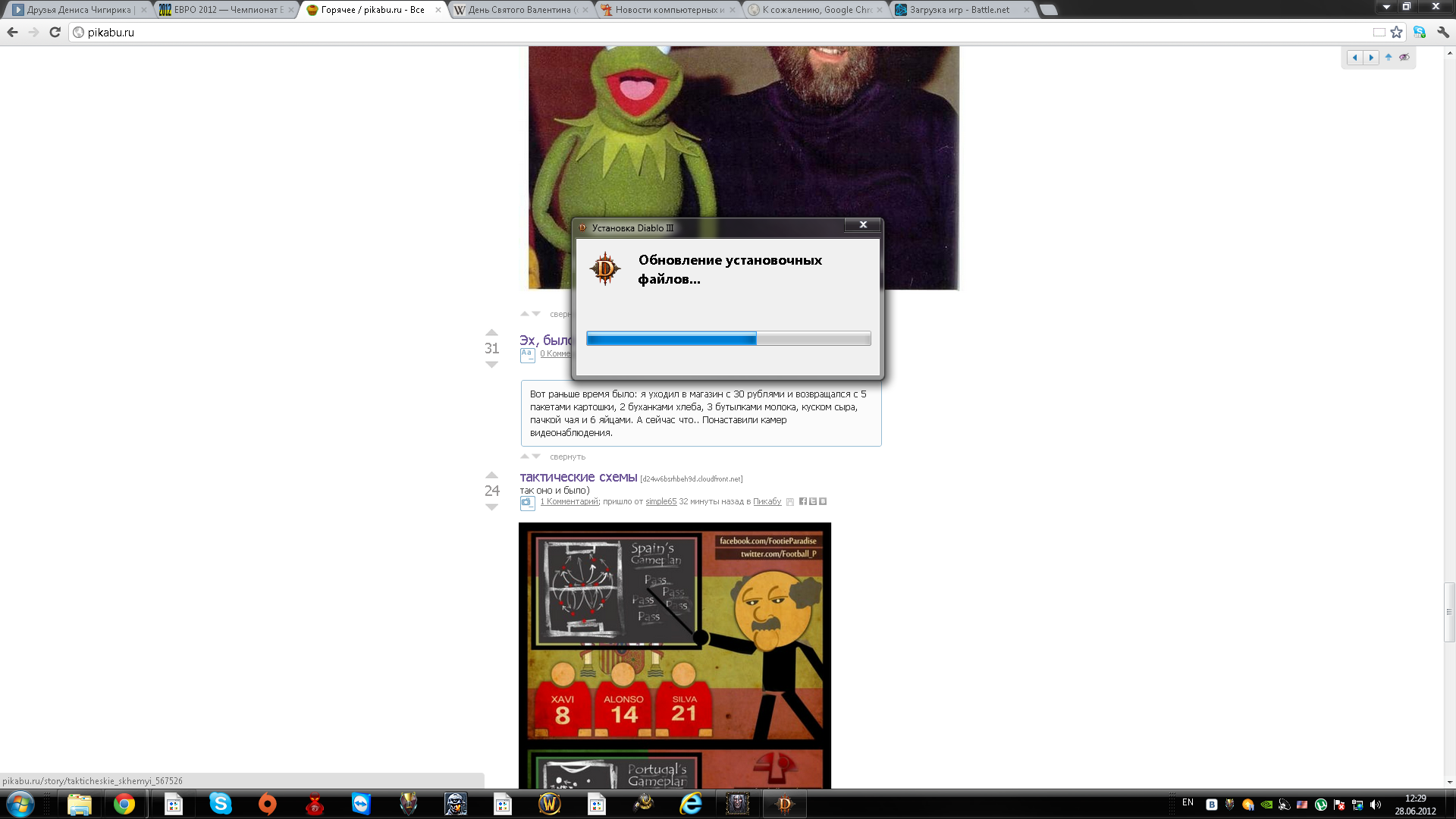Close the Горячее / pikabu.ru tab
Image resolution: width=1456 pixels, height=819 pixels.
(x=438, y=10)
